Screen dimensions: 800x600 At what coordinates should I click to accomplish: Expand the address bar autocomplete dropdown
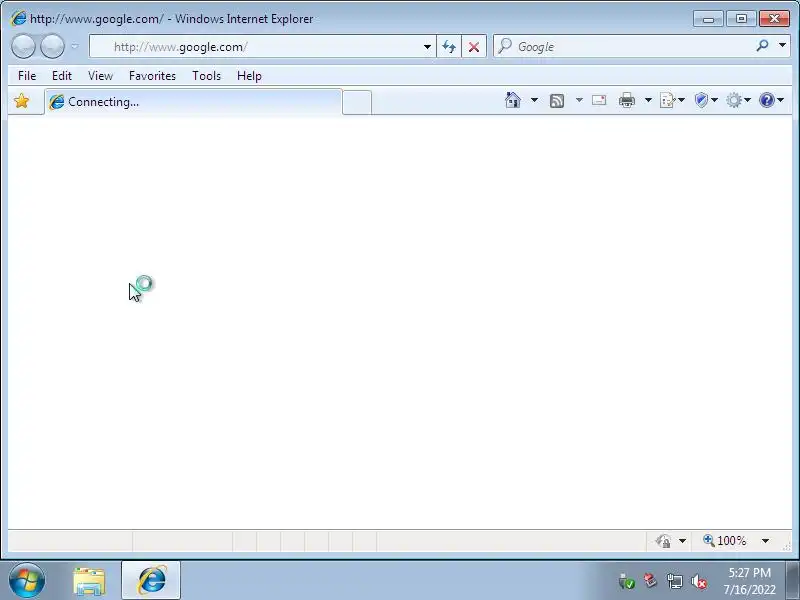click(x=427, y=47)
